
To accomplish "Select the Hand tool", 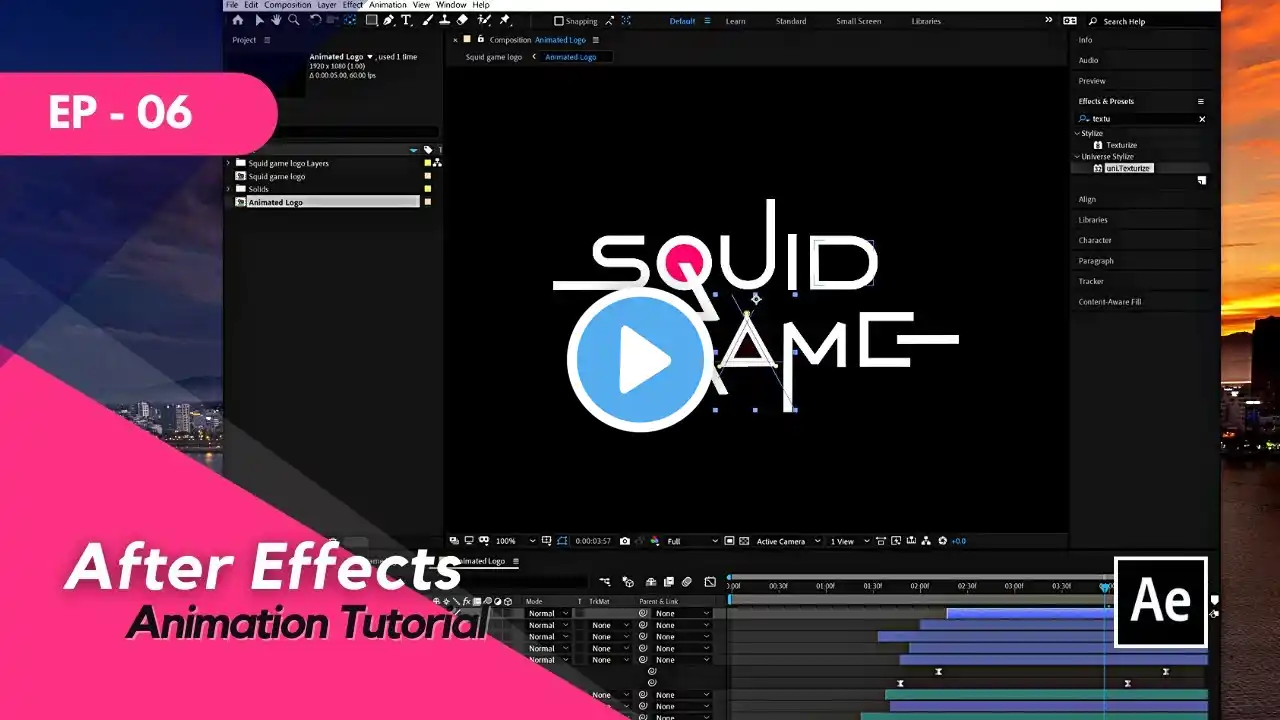I will pos(276,20).
